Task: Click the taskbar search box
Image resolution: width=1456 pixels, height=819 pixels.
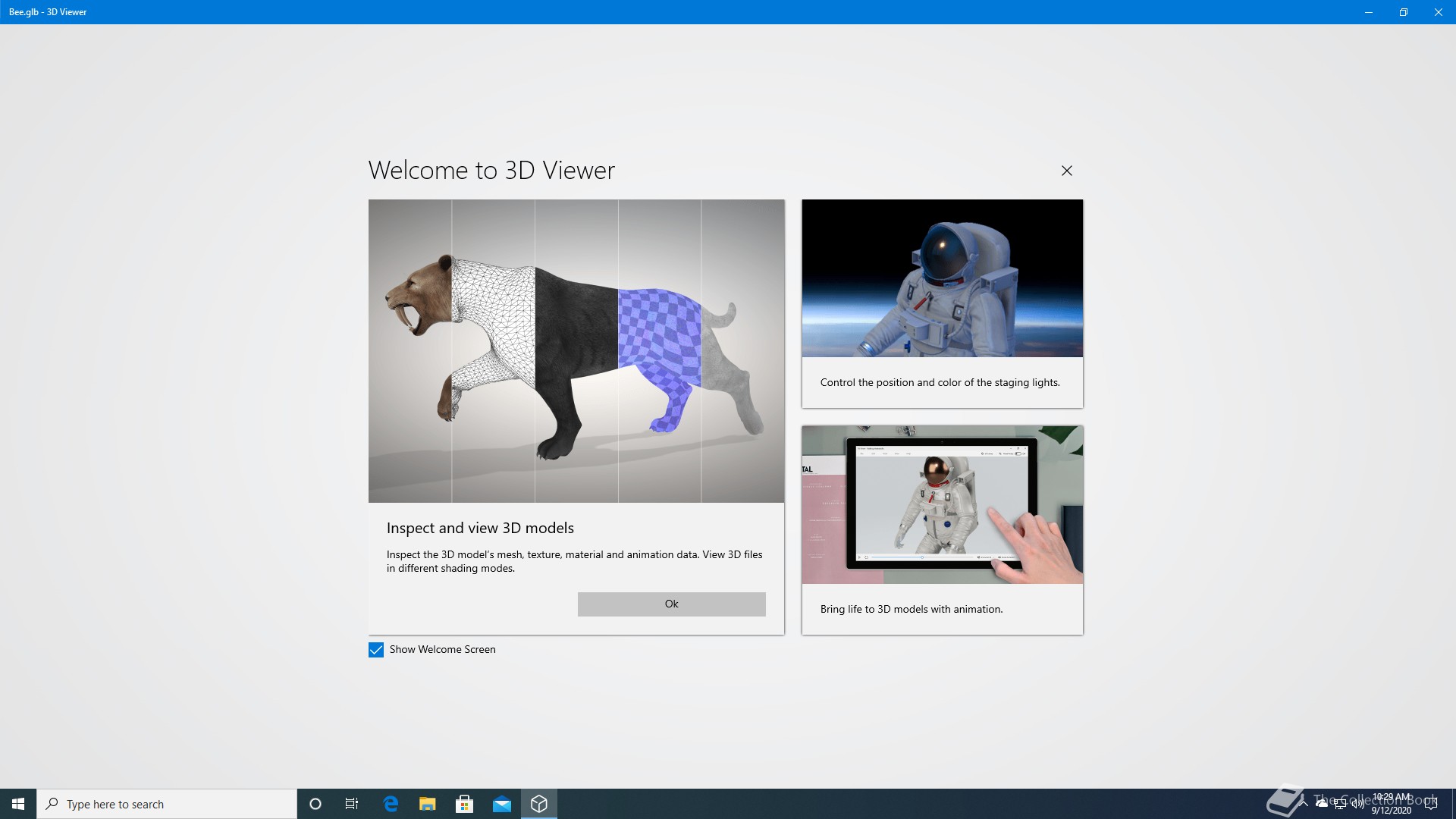Action: click(167, 804)
